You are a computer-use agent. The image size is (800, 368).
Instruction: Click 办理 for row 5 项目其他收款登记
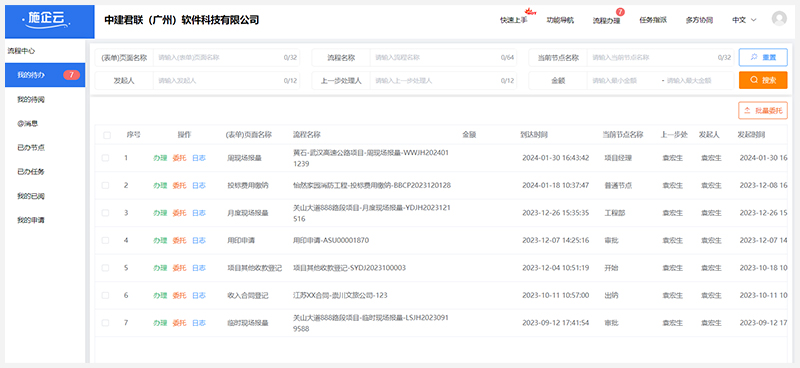click(160, 268)
